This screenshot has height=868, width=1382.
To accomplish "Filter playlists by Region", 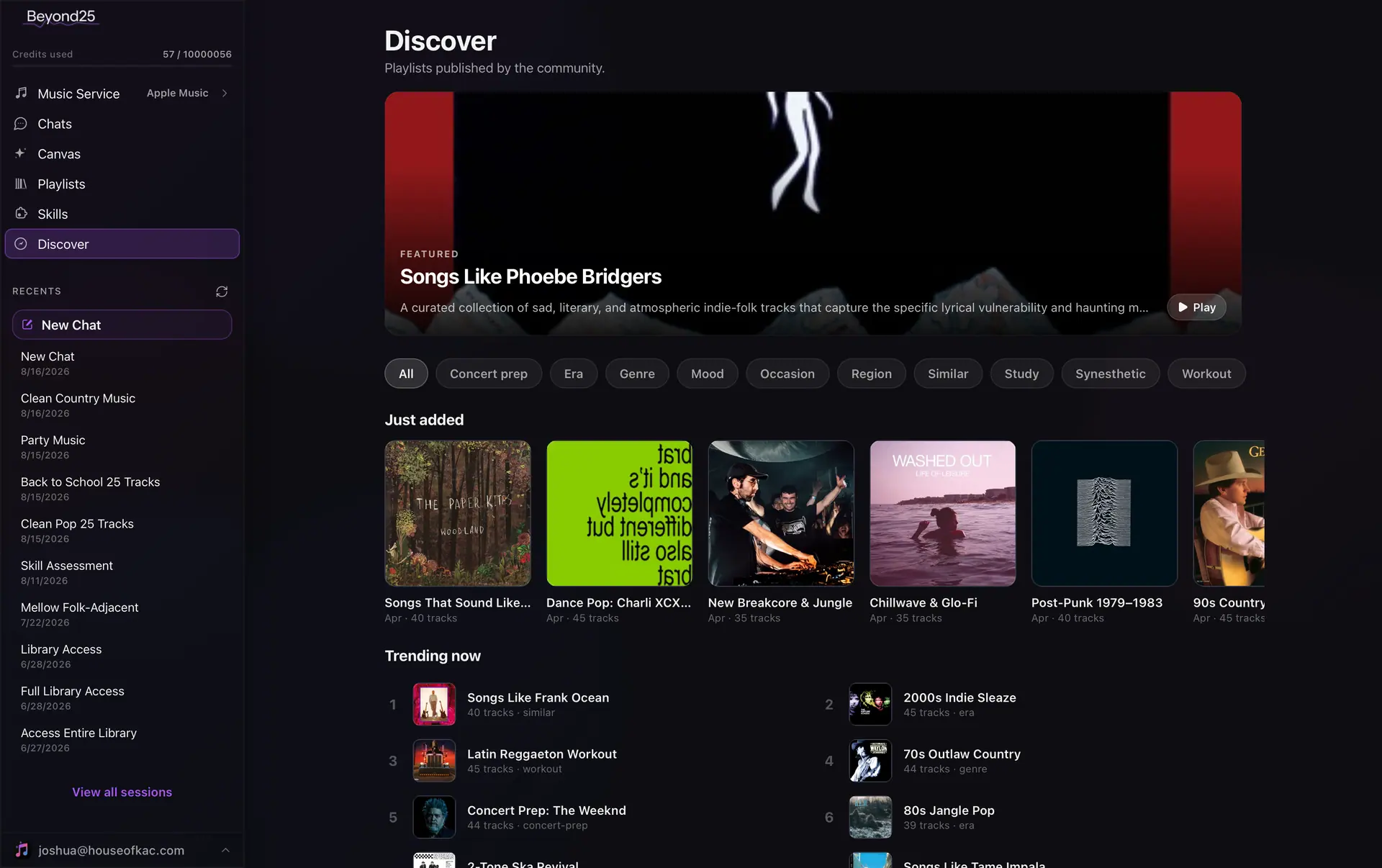I will [x=871, y=374].
